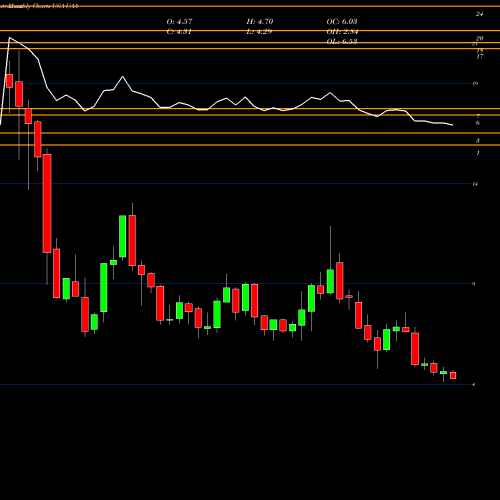The width and height of the screenshot is (500, 500).
Task: Select the tallest red candlestick
Action: [47, 203]
